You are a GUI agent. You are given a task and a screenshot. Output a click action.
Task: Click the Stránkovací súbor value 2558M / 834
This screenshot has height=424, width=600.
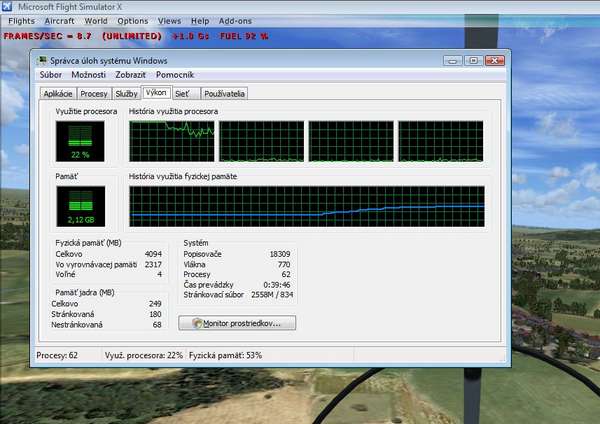(272, 294)
